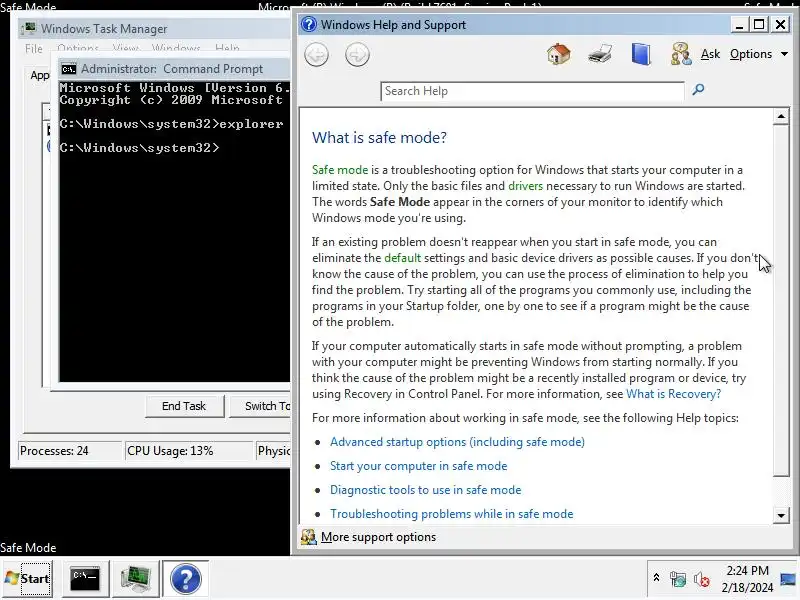
Task: Click the magnifier search button
Action: (x=698, y=90)
